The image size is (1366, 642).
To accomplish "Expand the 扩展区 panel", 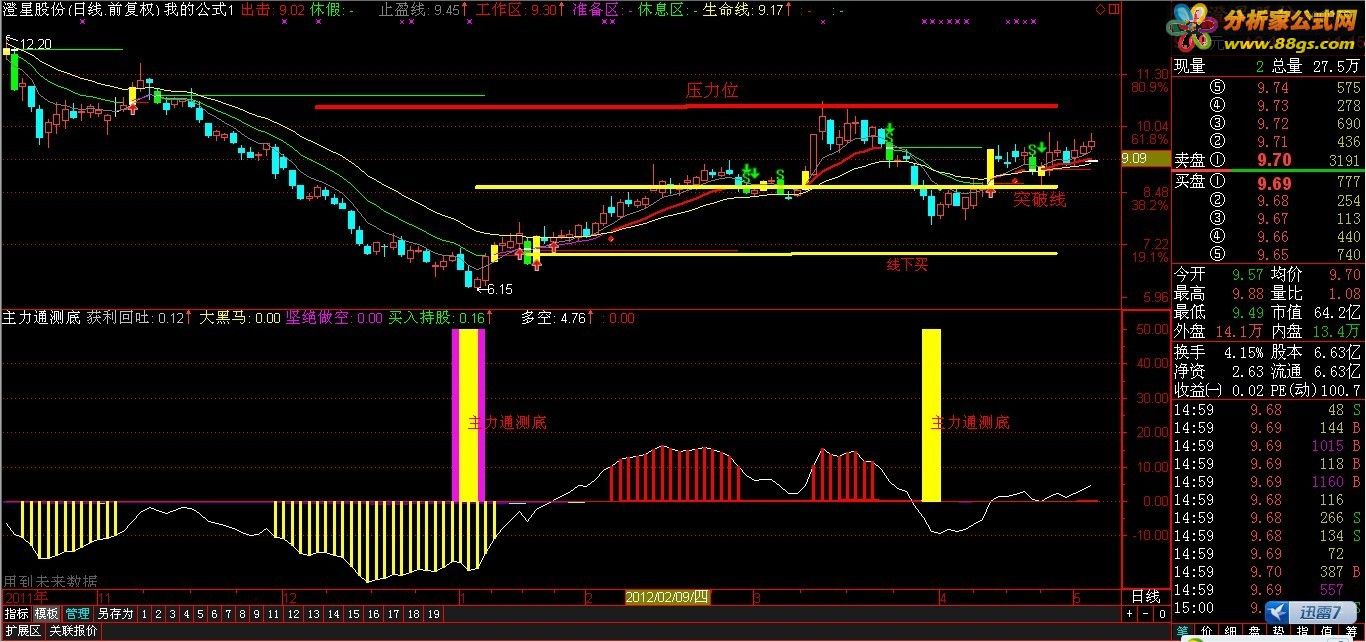I will tap(23, 631).
